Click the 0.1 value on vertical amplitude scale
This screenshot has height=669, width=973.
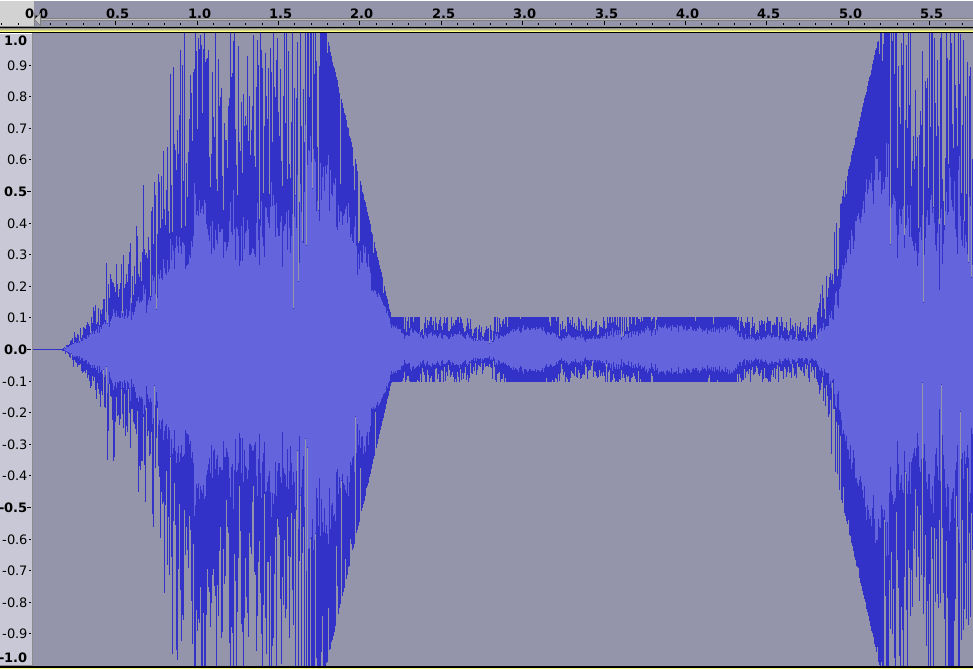tap(17, 318)
